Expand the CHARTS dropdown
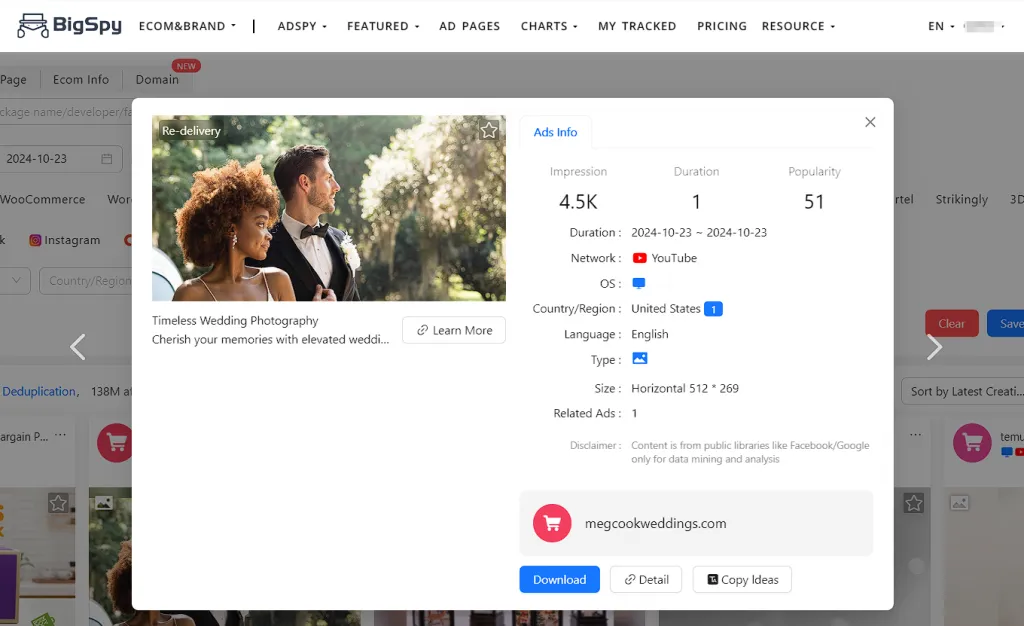Viewport: 1024px width, 626px height. (x=549, y=26)
